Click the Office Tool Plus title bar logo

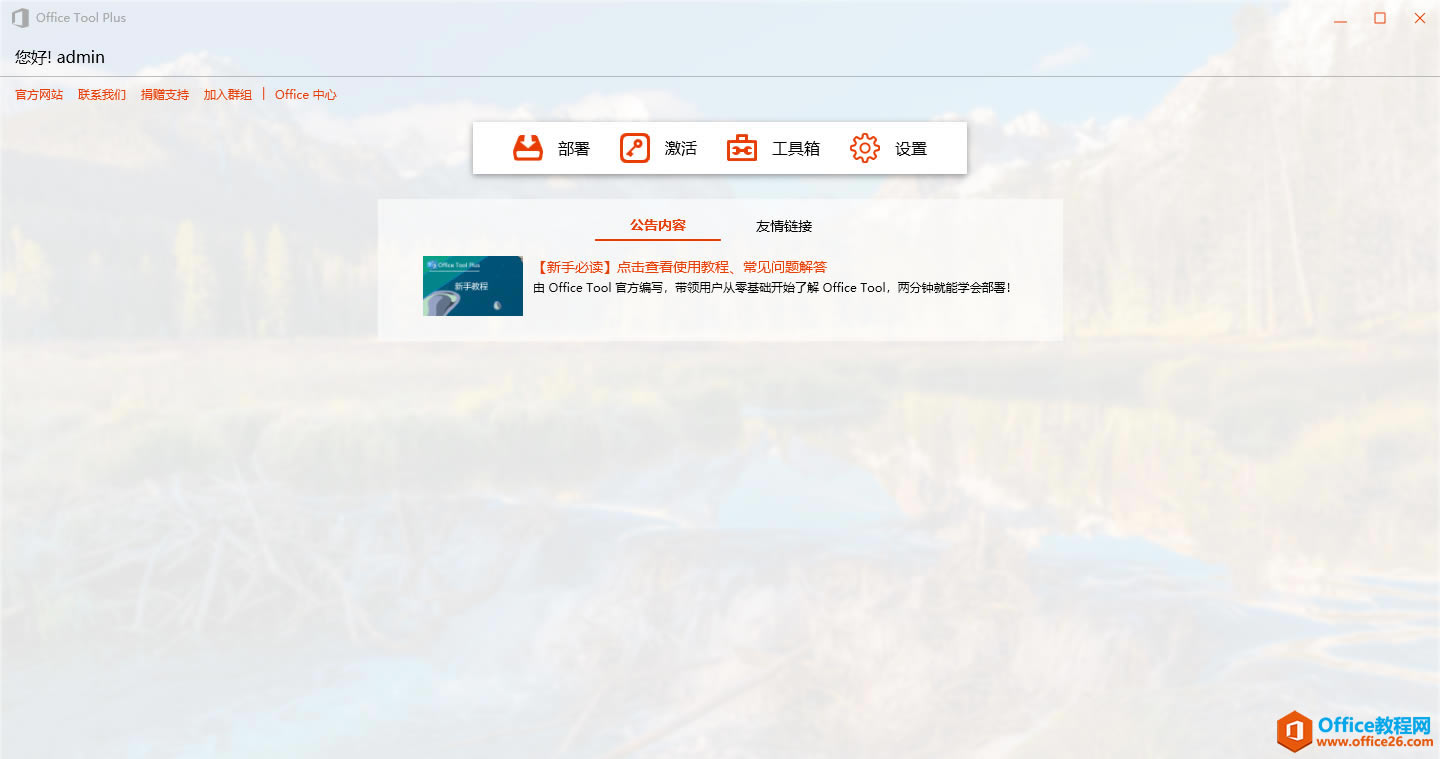point(18,17)
